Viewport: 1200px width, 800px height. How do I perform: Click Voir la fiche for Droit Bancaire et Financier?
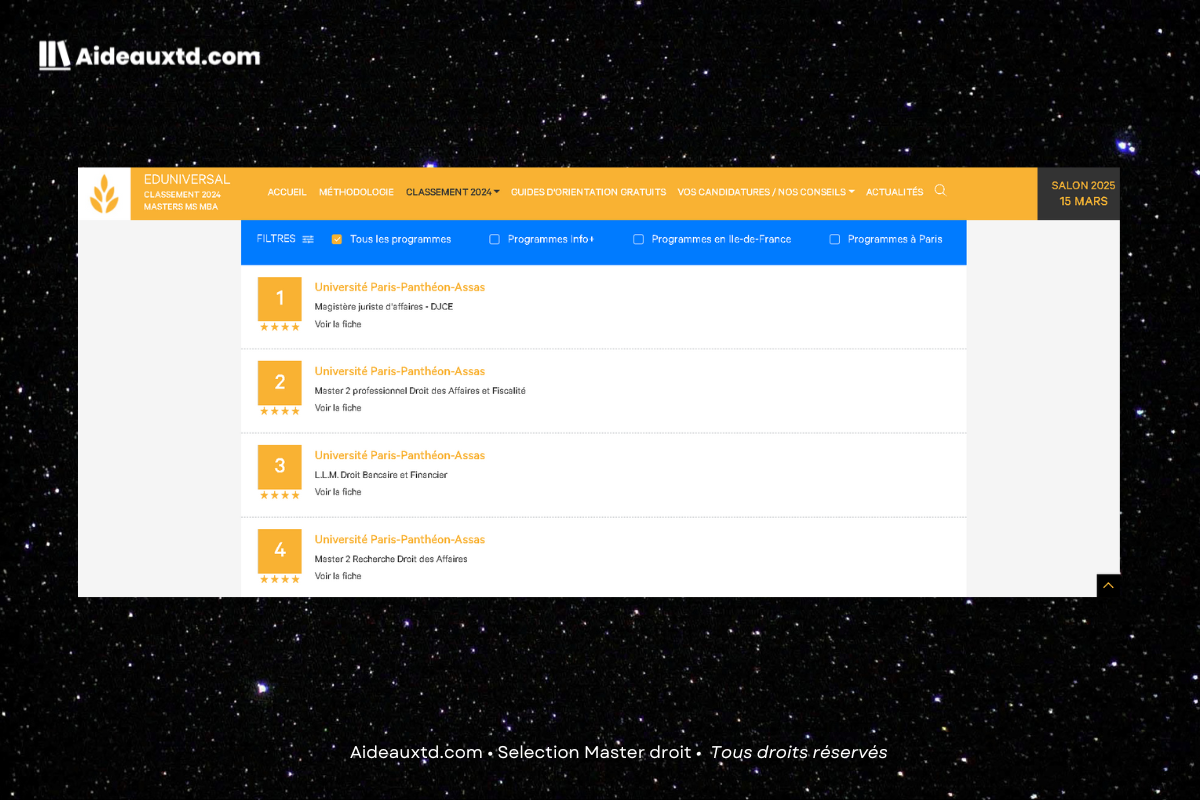click(x=338, y=492)
